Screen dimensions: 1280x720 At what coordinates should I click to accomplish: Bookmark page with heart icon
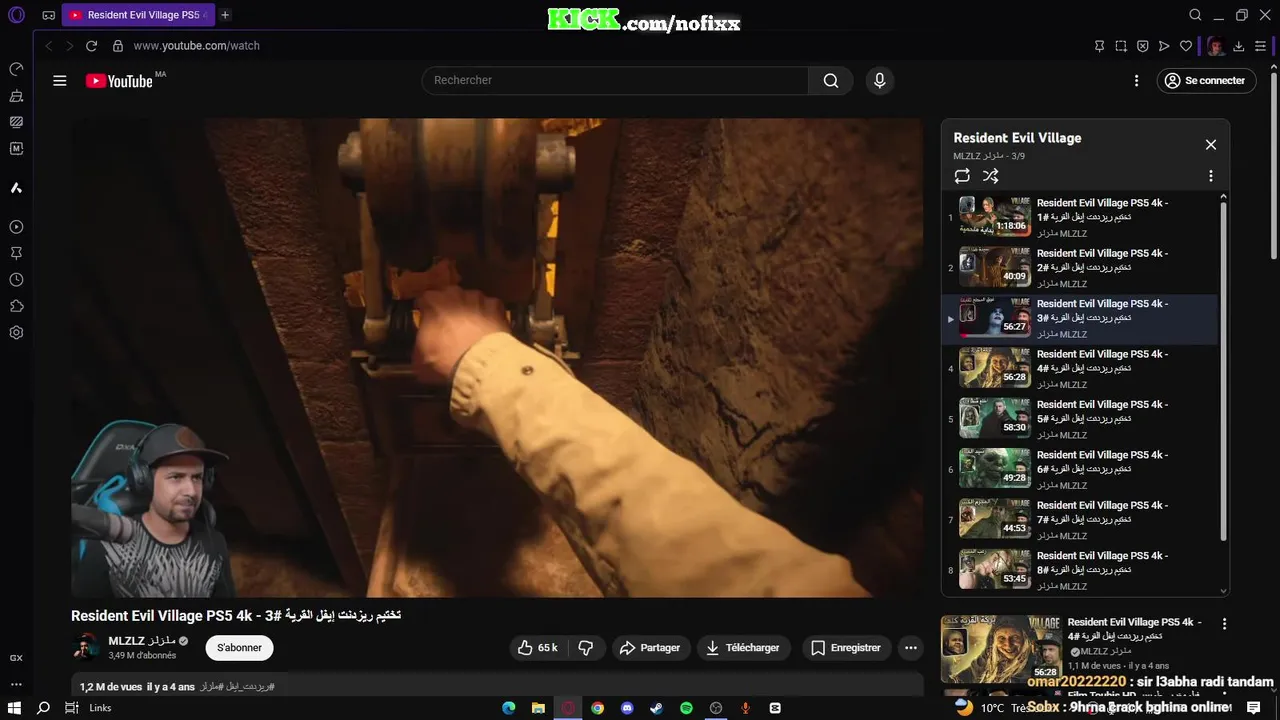click(1186, 46)
